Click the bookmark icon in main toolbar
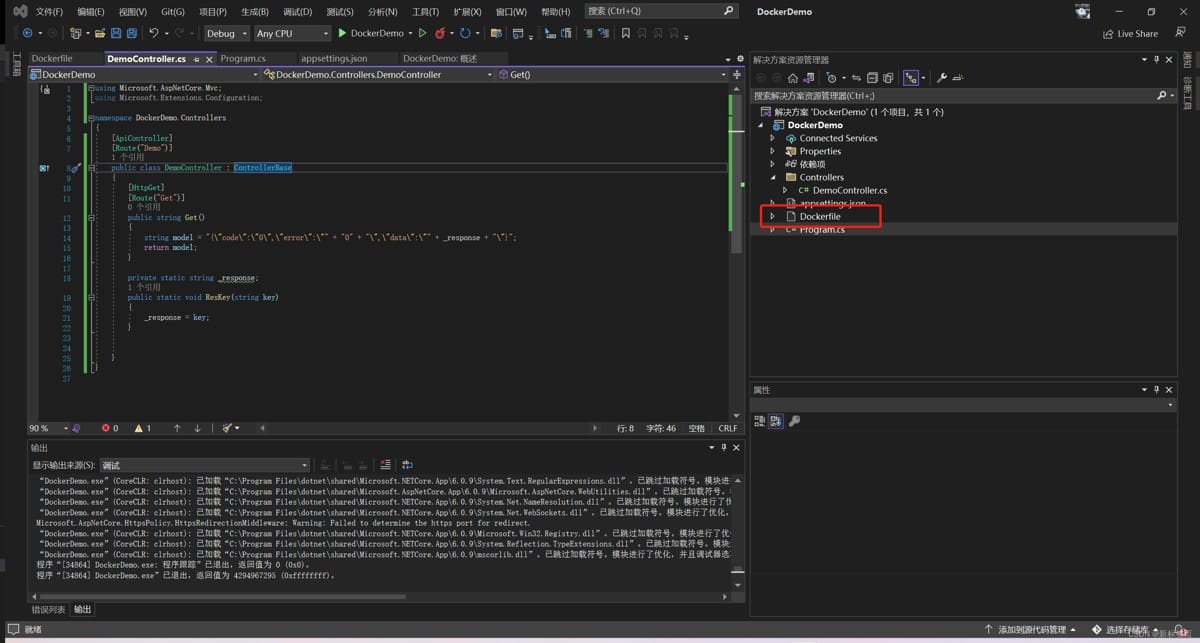 point(626,33)
